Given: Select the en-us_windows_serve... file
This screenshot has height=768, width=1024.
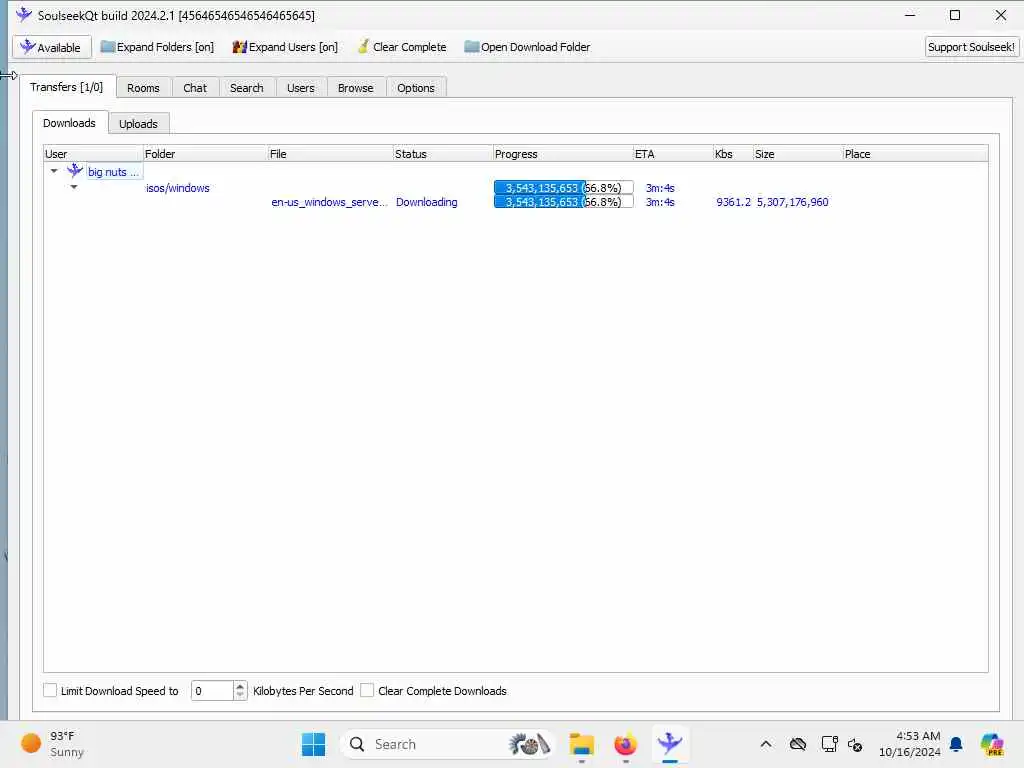Looking at the screenshot, I should (x=329, y=202).
